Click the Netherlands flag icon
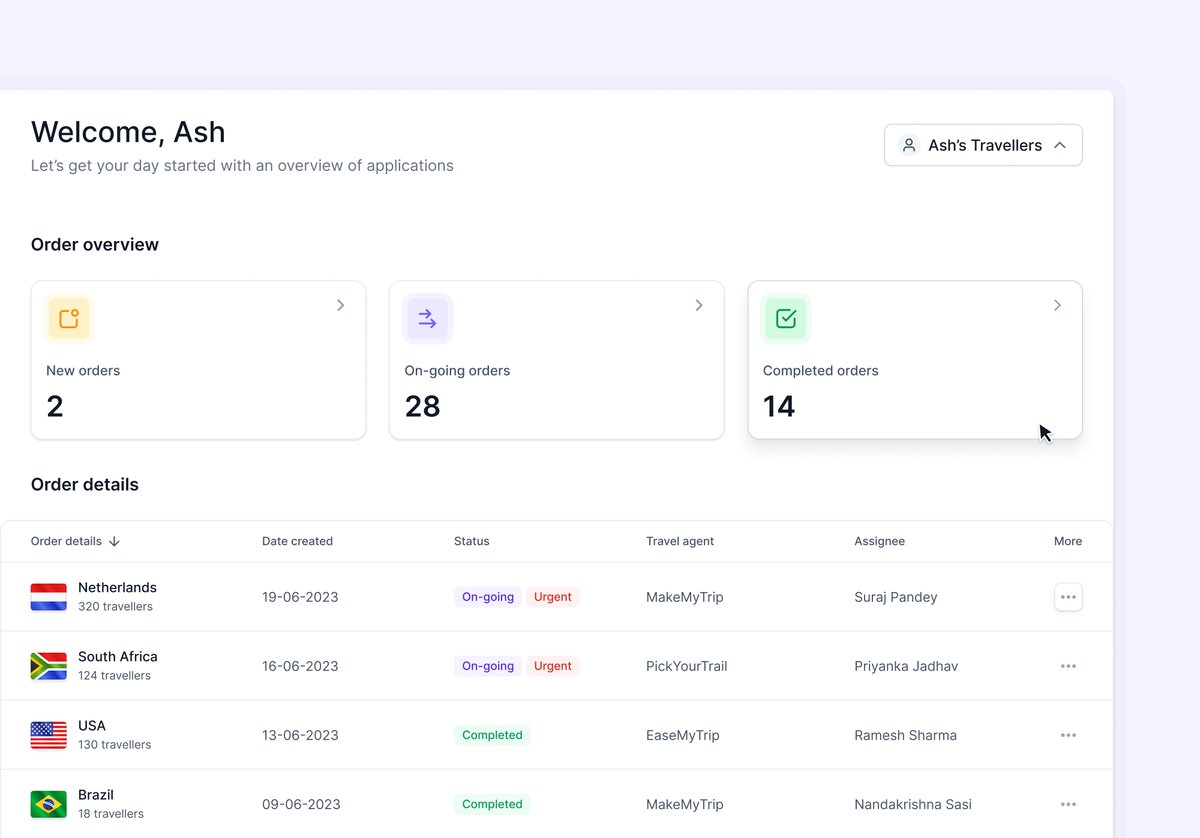The height and width of the screenshot is (838, 1200). 48,596
